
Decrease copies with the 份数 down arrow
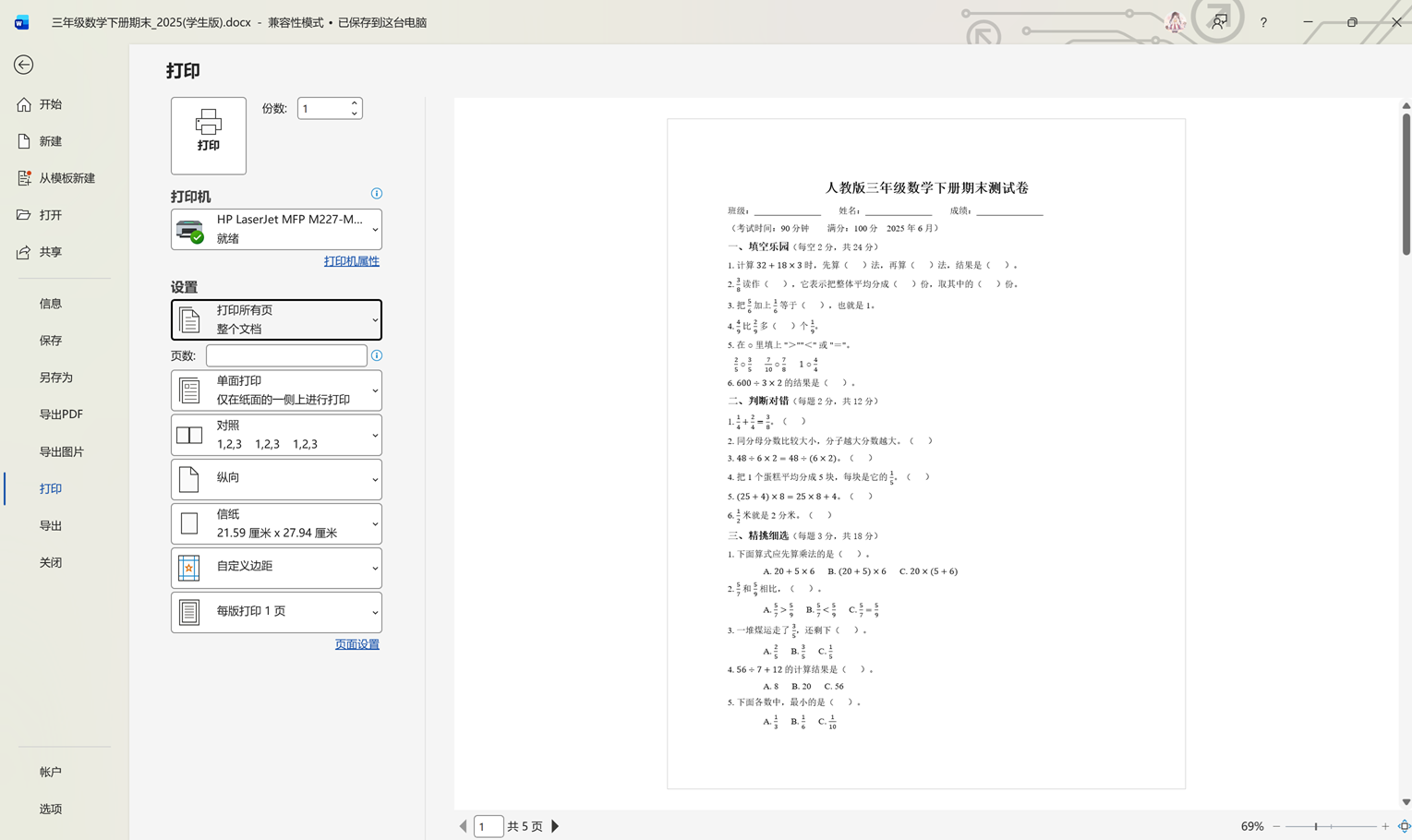(354, 114)
